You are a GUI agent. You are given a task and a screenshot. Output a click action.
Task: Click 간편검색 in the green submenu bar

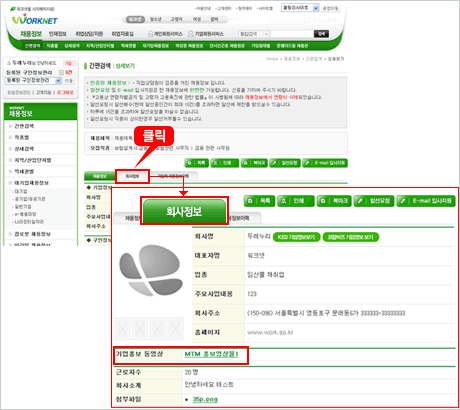pyautogui.click(x=33, y=46)
